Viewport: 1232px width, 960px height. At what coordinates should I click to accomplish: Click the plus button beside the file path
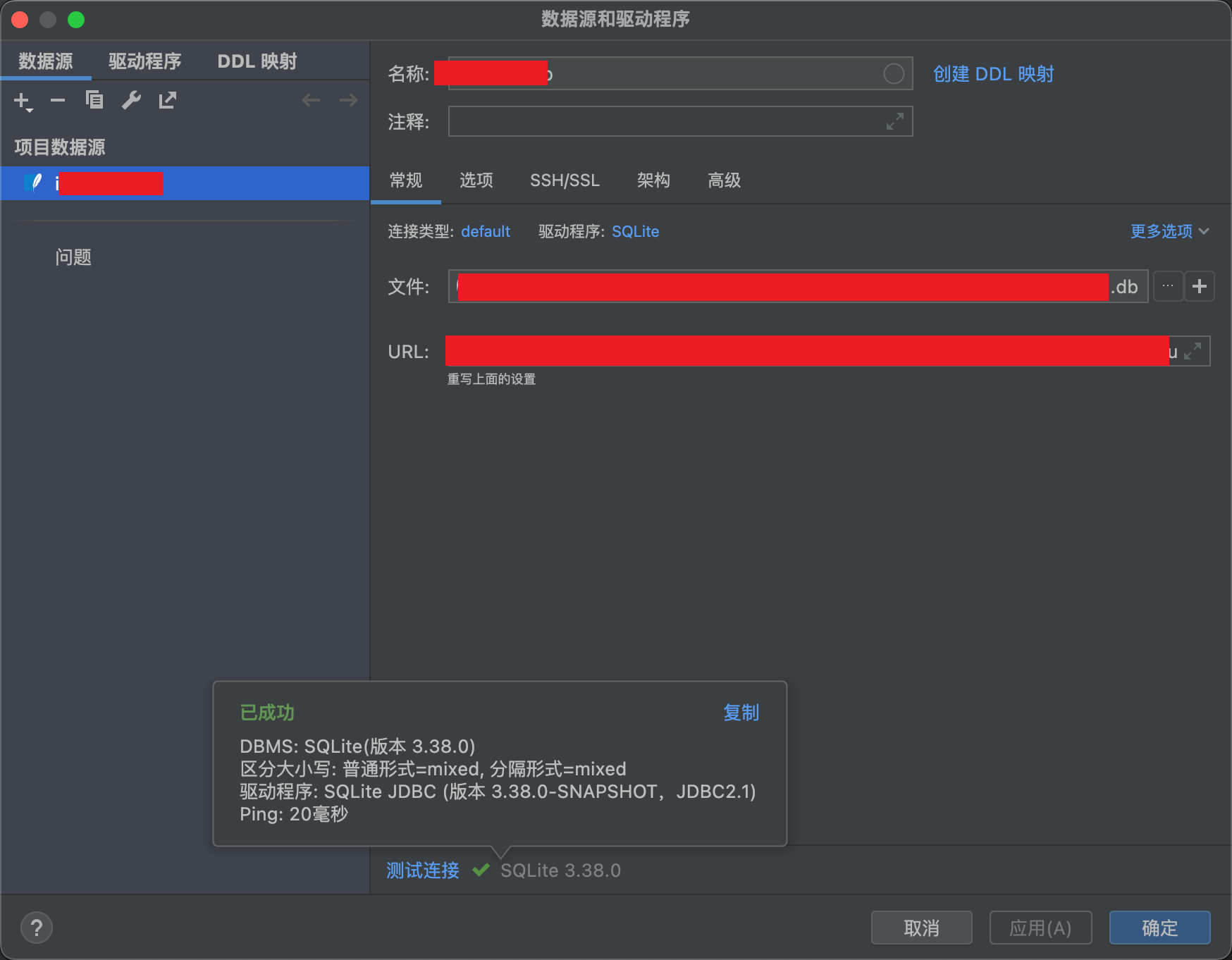click(x=1200, y=286)
